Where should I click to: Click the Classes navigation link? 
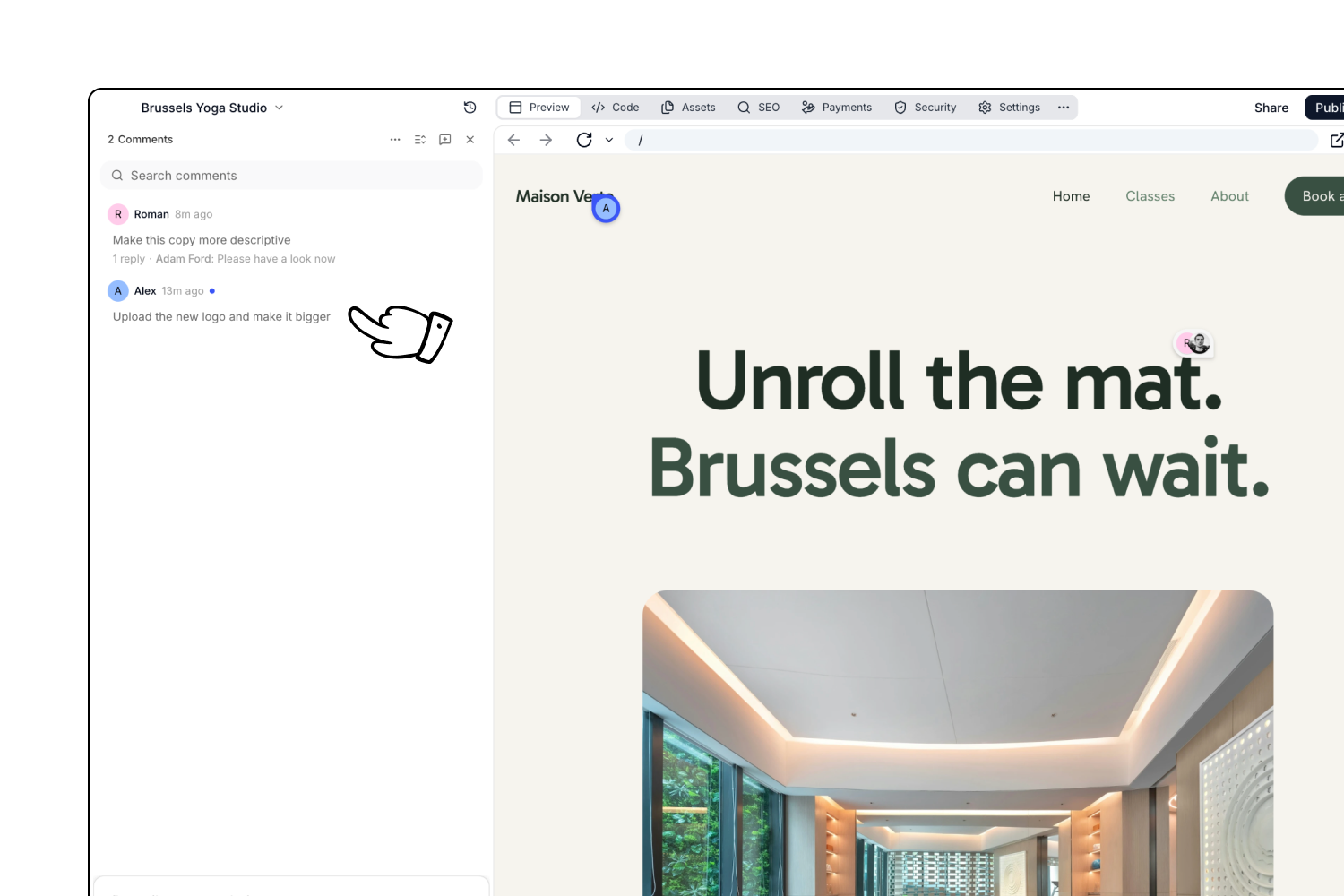coord(1150,196)
